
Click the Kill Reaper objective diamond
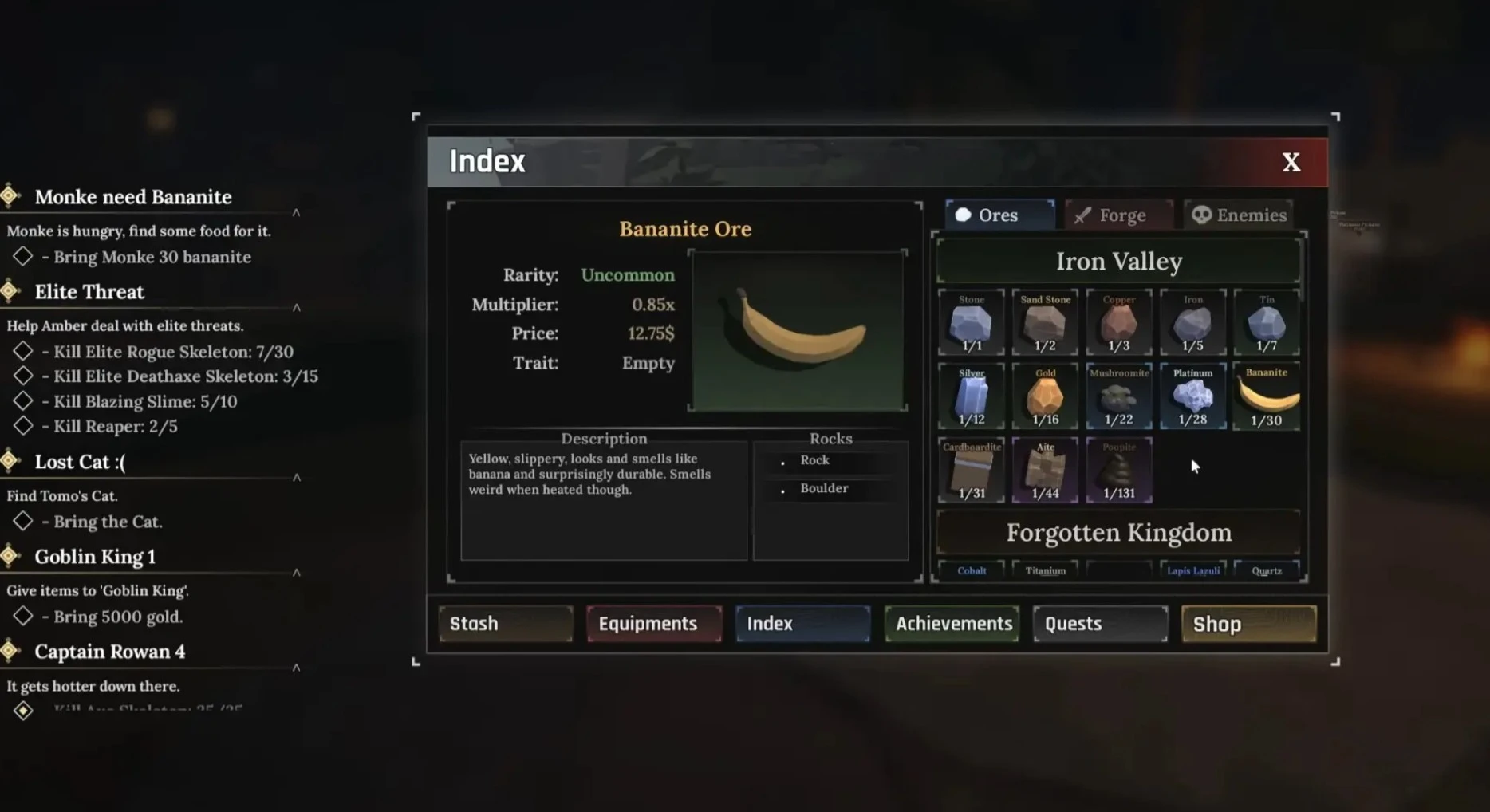click(22, 425)
